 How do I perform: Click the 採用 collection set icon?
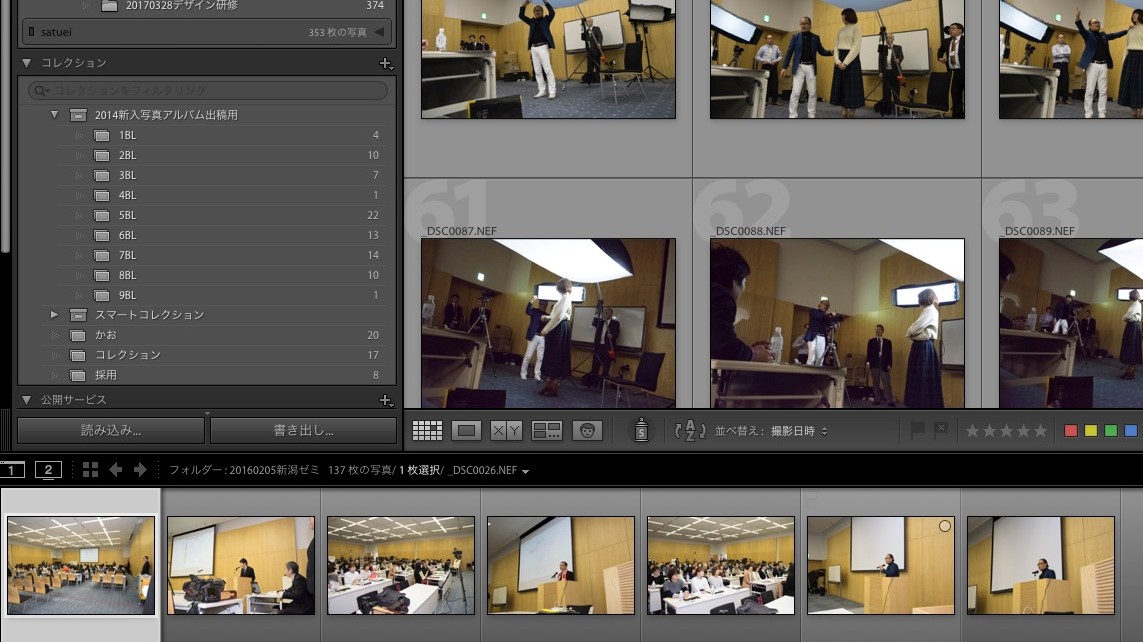(78, 375)
